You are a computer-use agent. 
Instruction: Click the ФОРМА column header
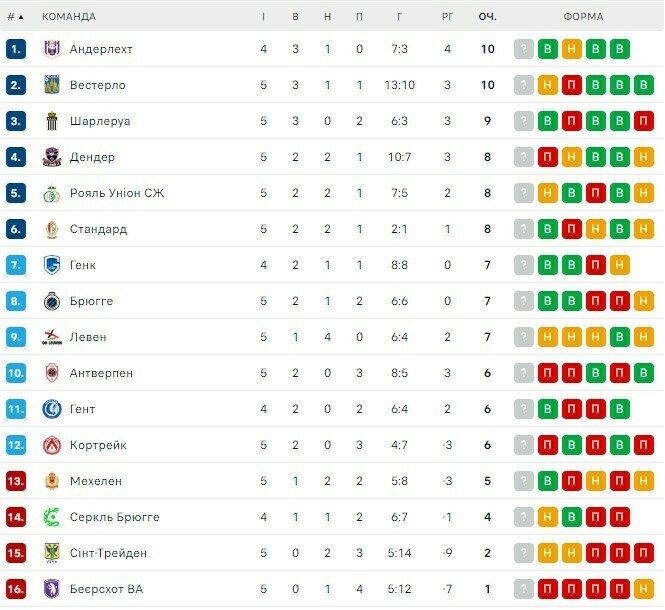pos(583,16)
